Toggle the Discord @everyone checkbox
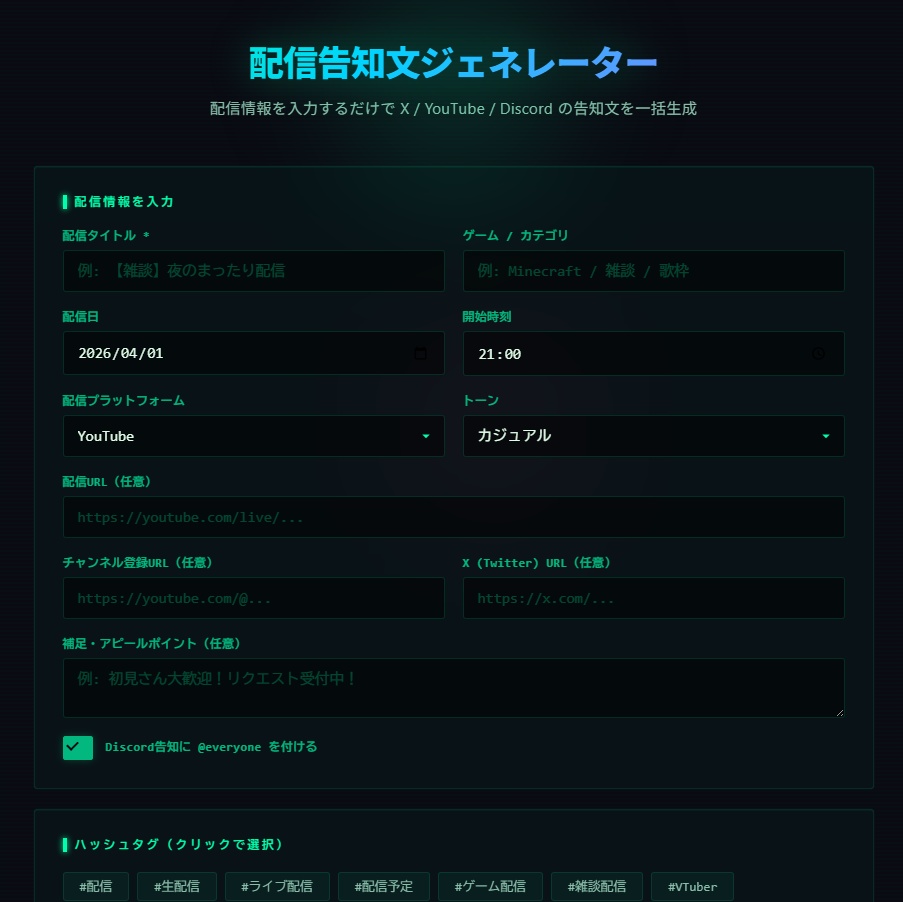This screenshot has width=903, height=902. (x=78, y=747)
